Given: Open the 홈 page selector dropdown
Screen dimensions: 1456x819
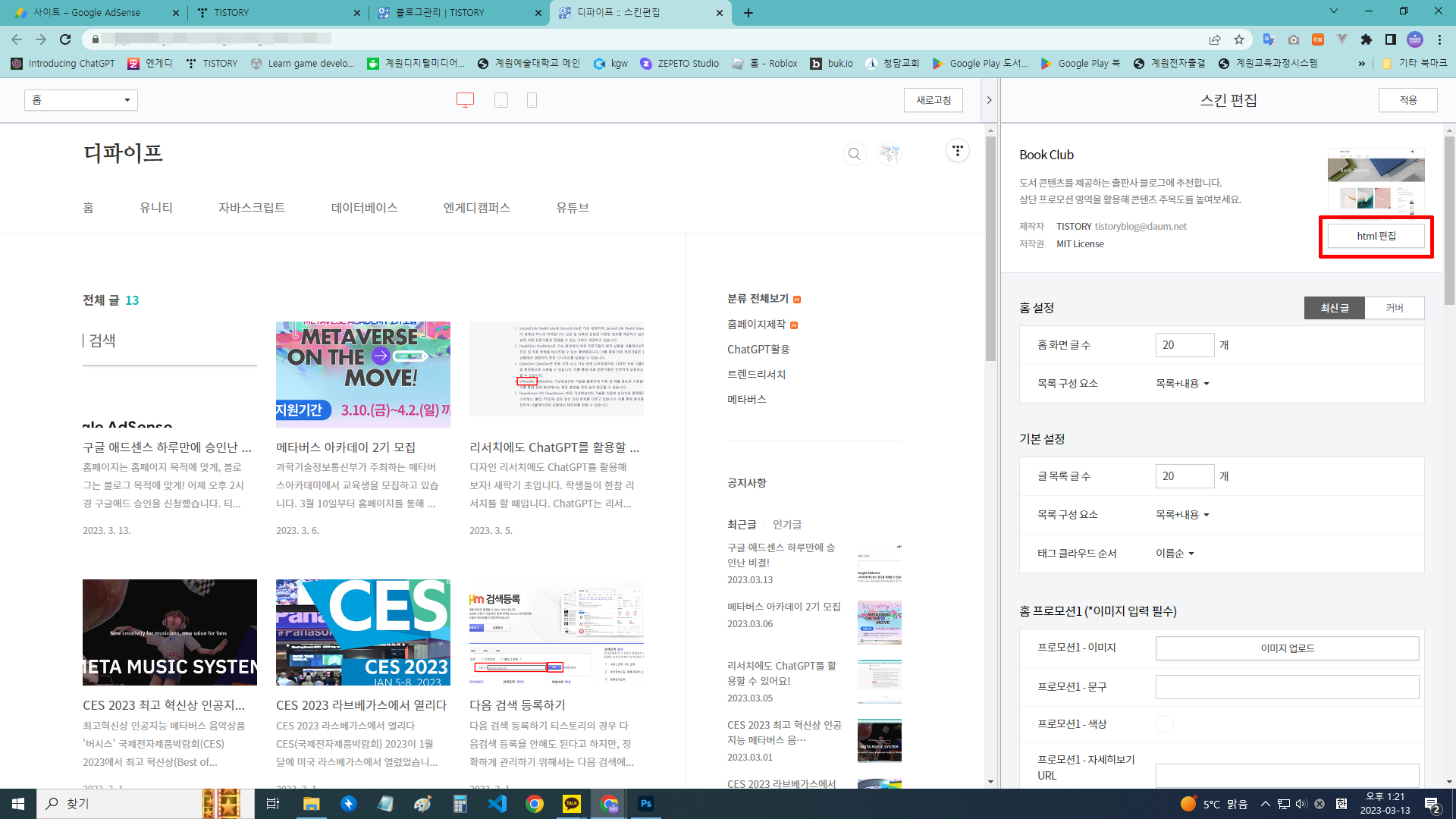Looking at the screenshot, I should 81,100.
